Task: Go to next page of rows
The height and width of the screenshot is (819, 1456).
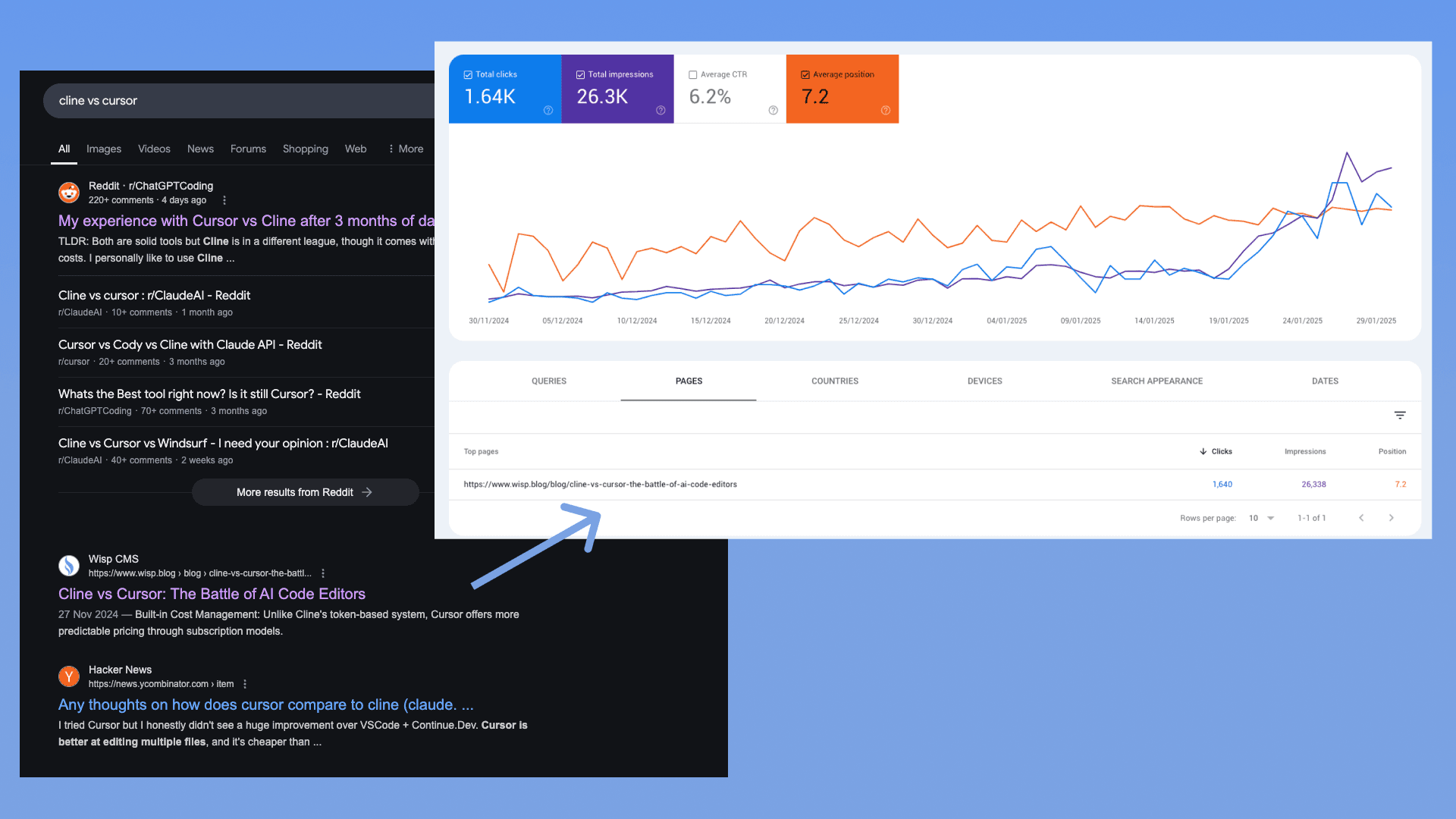Action: point(1391,518)
